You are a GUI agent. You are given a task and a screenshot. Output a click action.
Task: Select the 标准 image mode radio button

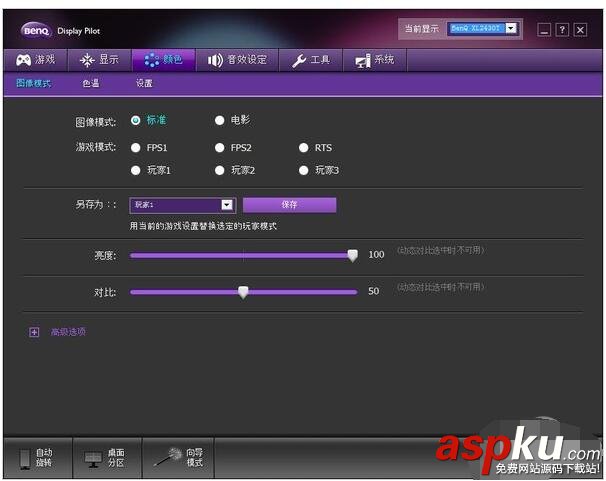pyautogui.click(x=136, y=120)
